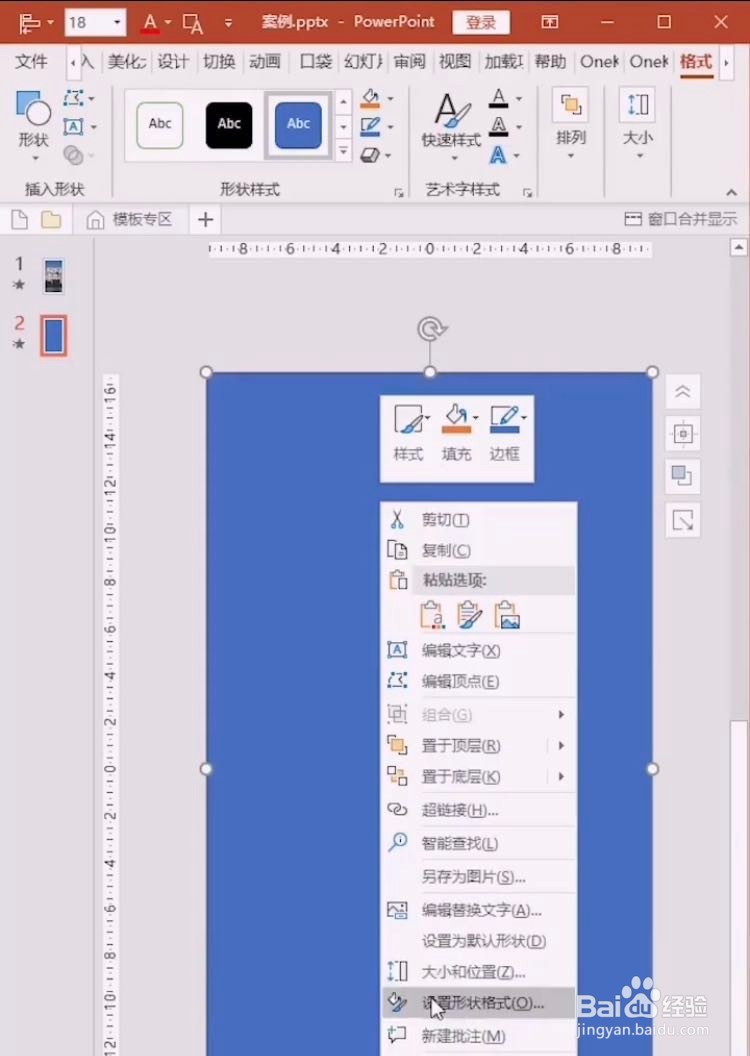Click the text box A icon in title bar
The height and width of the screenshot is (1056, 750).
click(x=193, y=23)
